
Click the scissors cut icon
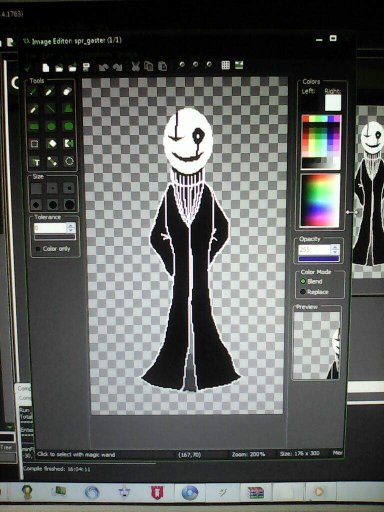point(135,66)
